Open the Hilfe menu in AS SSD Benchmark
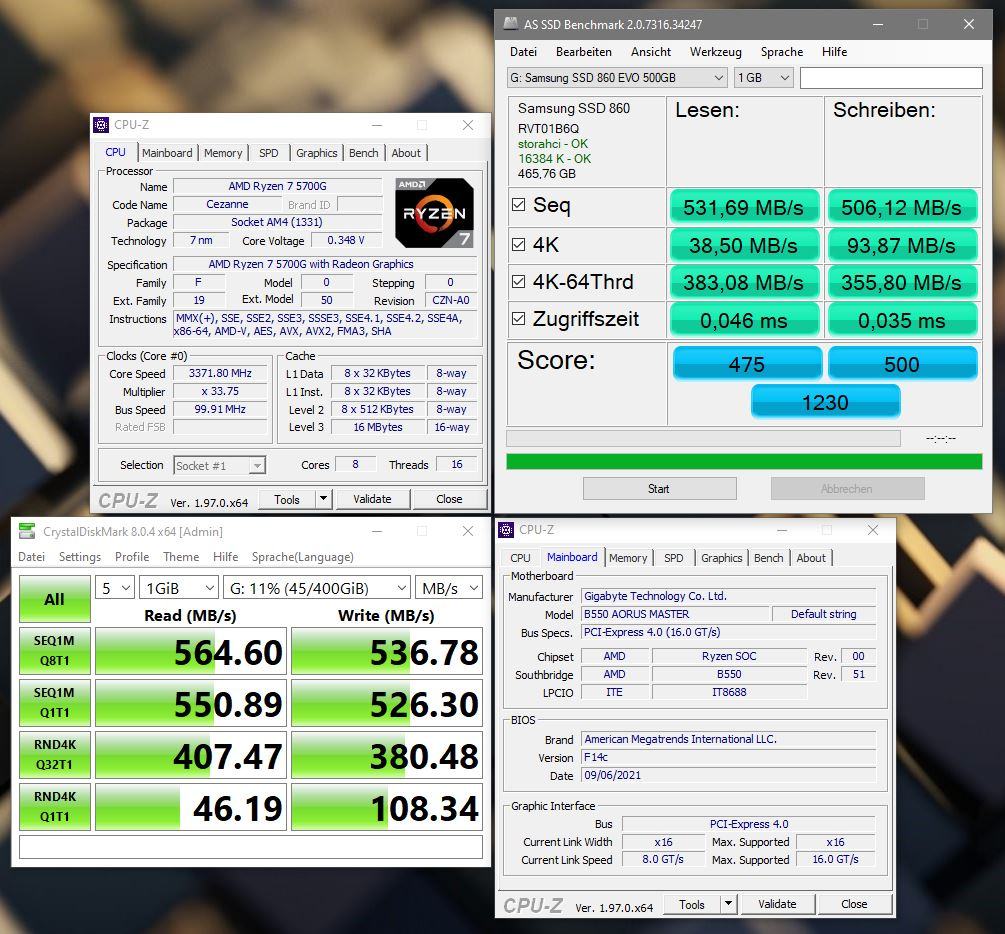The width and height of the screenshot is (1005, 934). coord(834,52)
